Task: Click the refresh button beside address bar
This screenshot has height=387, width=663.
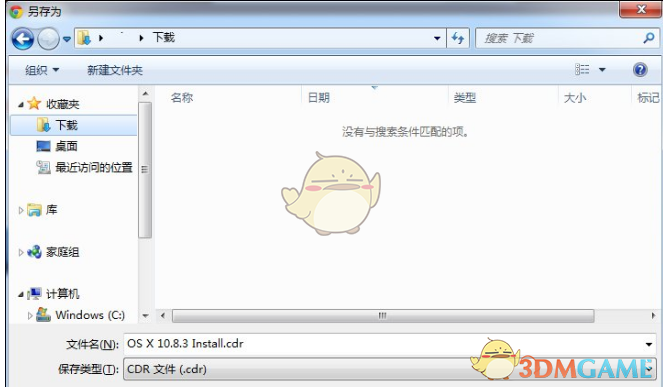Action: [x=458, y=38]
